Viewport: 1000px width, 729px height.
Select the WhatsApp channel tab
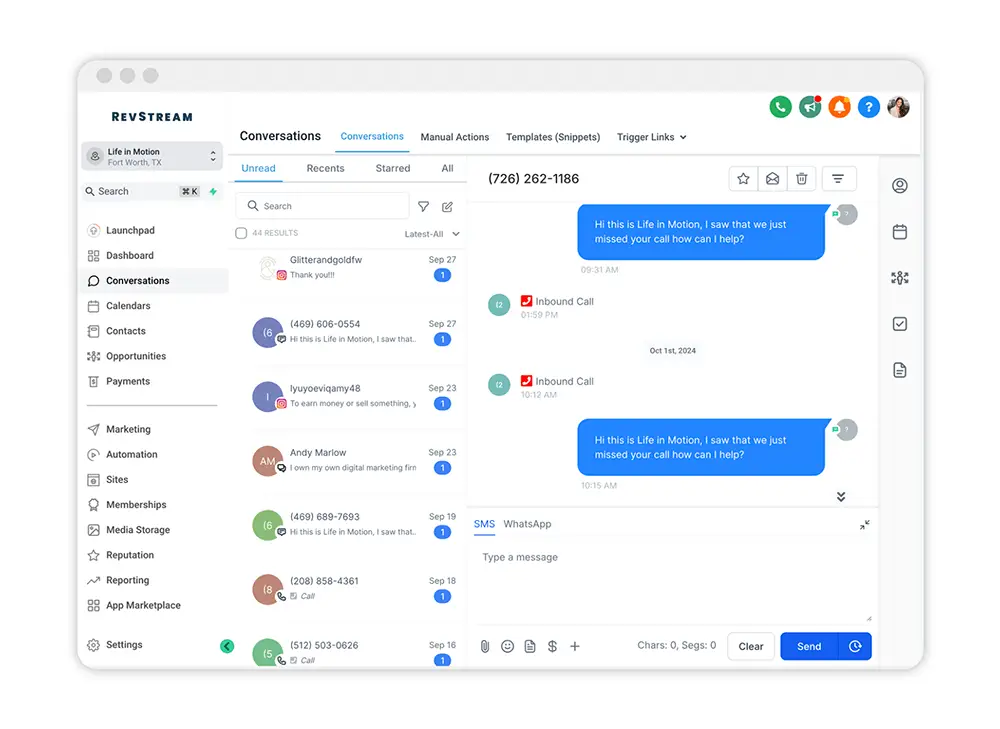(x=527, y=524)
